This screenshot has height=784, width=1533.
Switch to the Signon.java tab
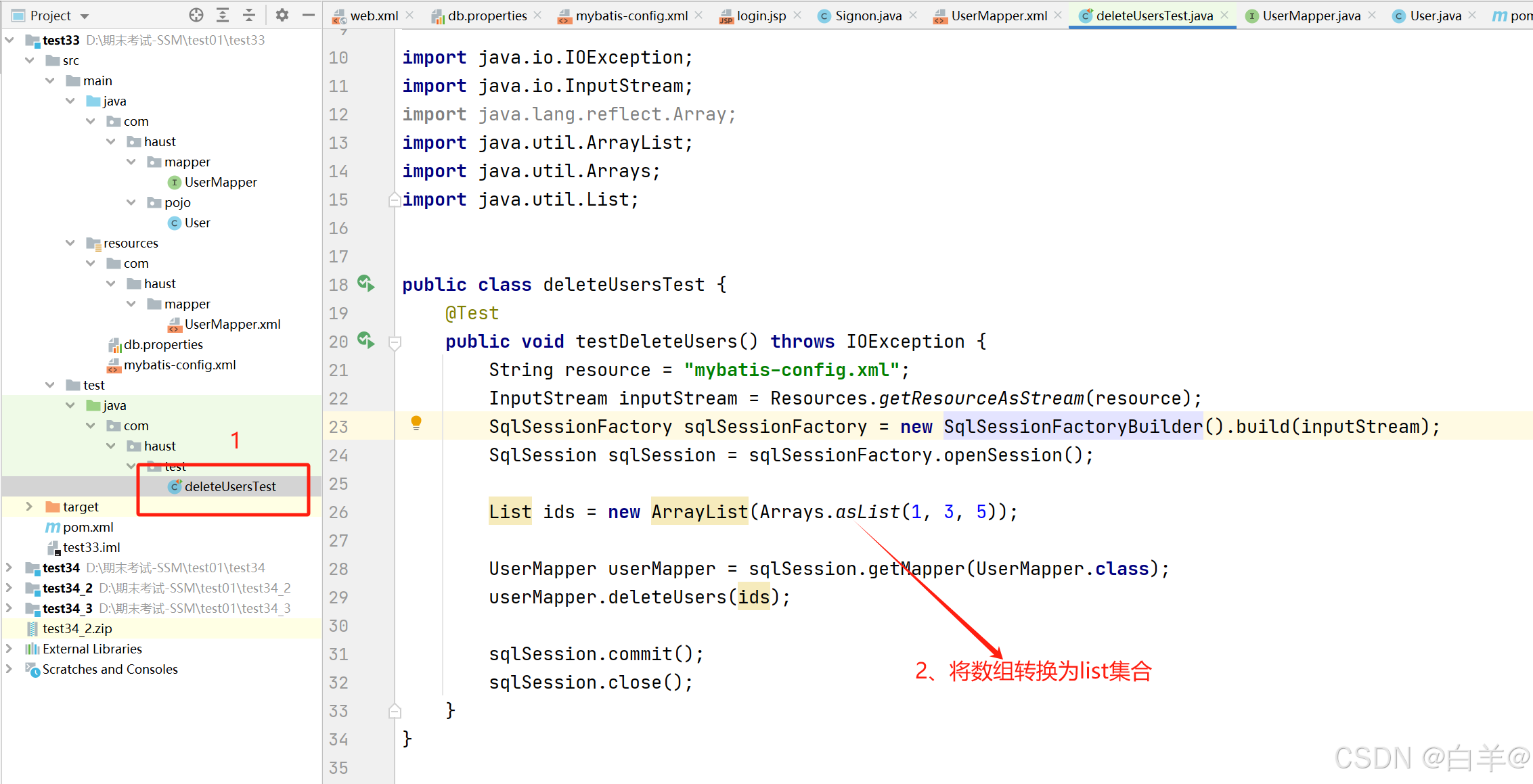coord(868,16)
